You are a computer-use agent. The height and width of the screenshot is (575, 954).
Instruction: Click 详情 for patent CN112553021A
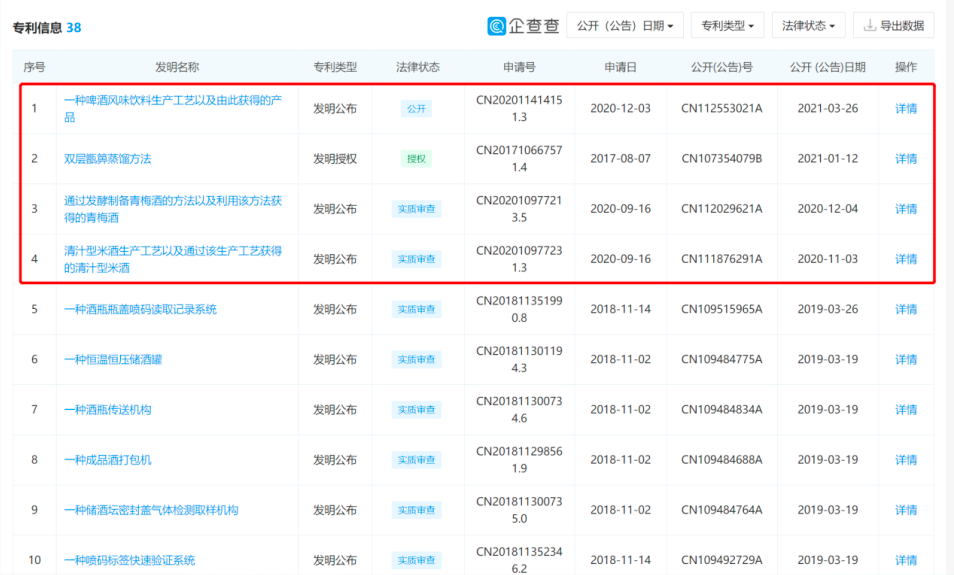pos(906,108)
